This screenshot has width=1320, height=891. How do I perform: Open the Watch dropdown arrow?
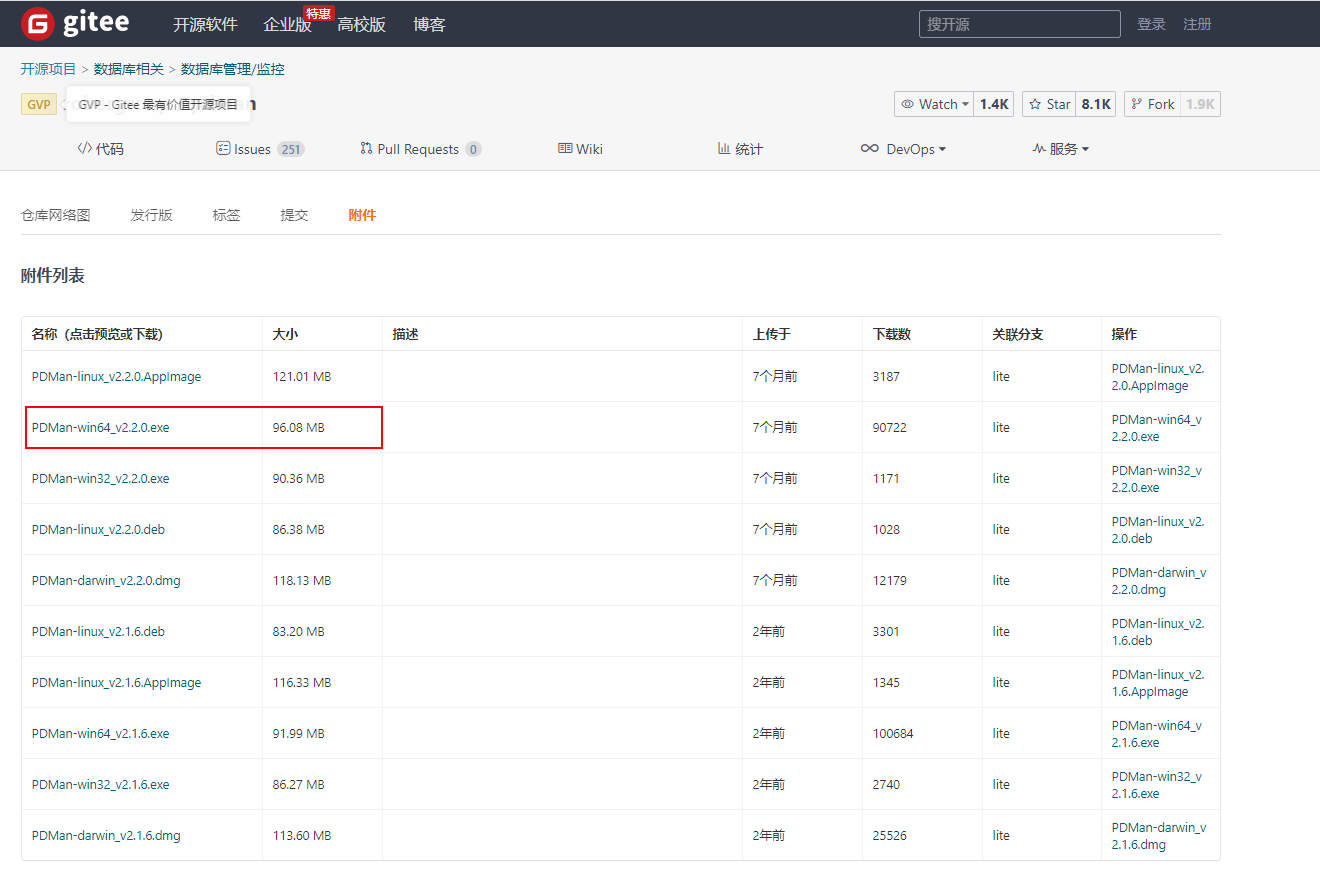pyautogui.click(x=966, y=103)
